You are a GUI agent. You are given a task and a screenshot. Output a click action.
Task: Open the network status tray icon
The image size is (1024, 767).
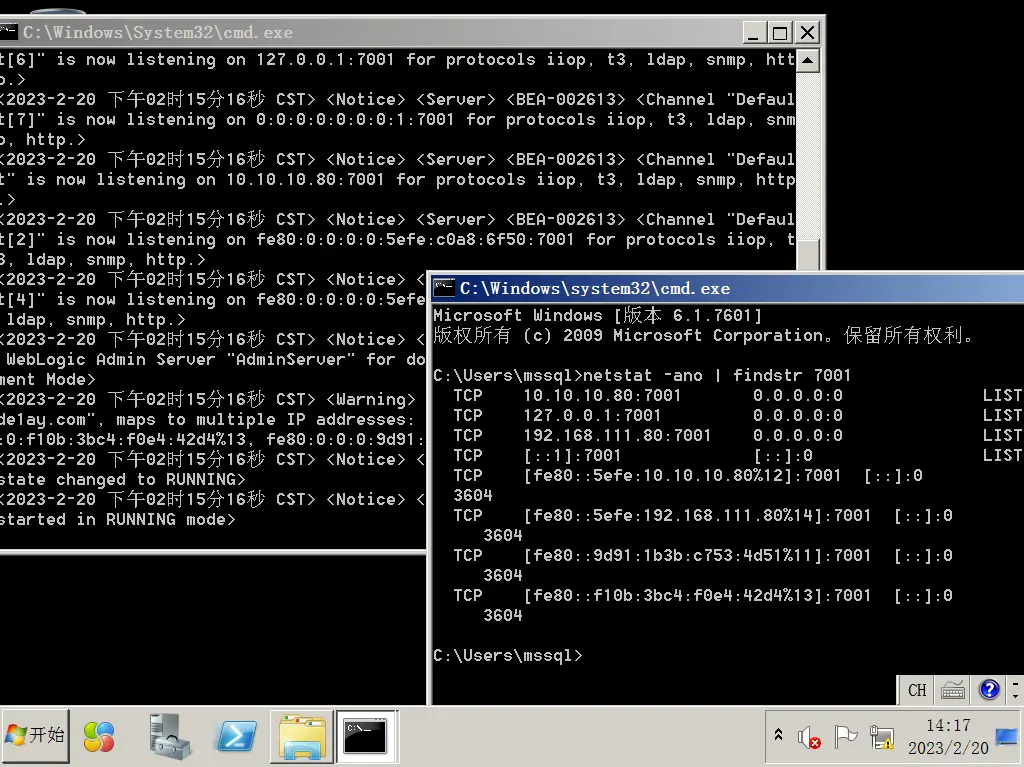881,738
